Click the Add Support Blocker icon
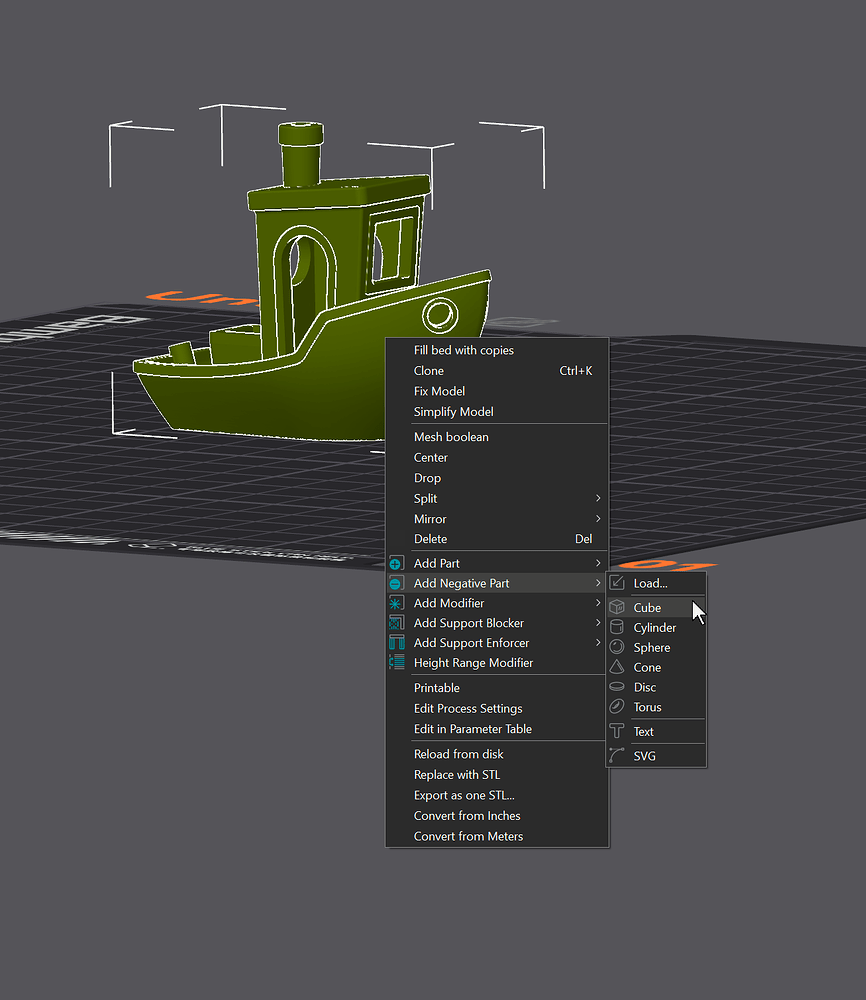This screenshot has width=866, height=1000. point(396,622)
